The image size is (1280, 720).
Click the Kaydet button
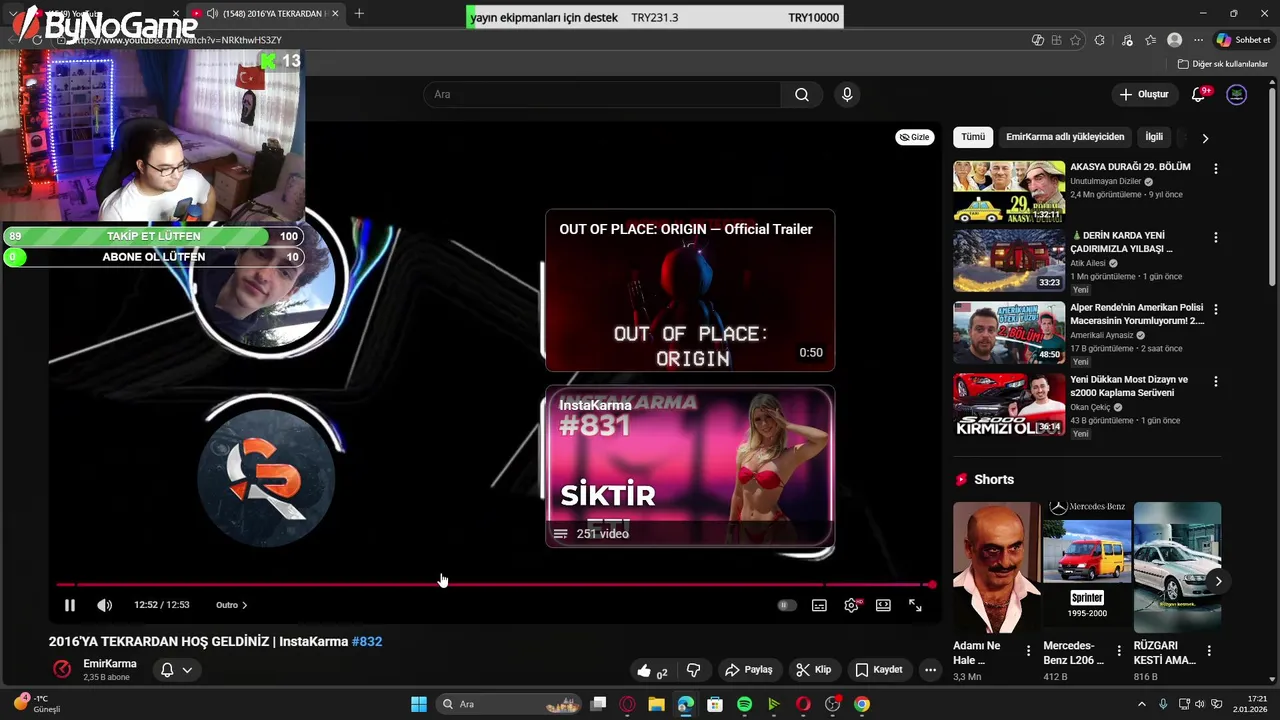pos(879,670)
